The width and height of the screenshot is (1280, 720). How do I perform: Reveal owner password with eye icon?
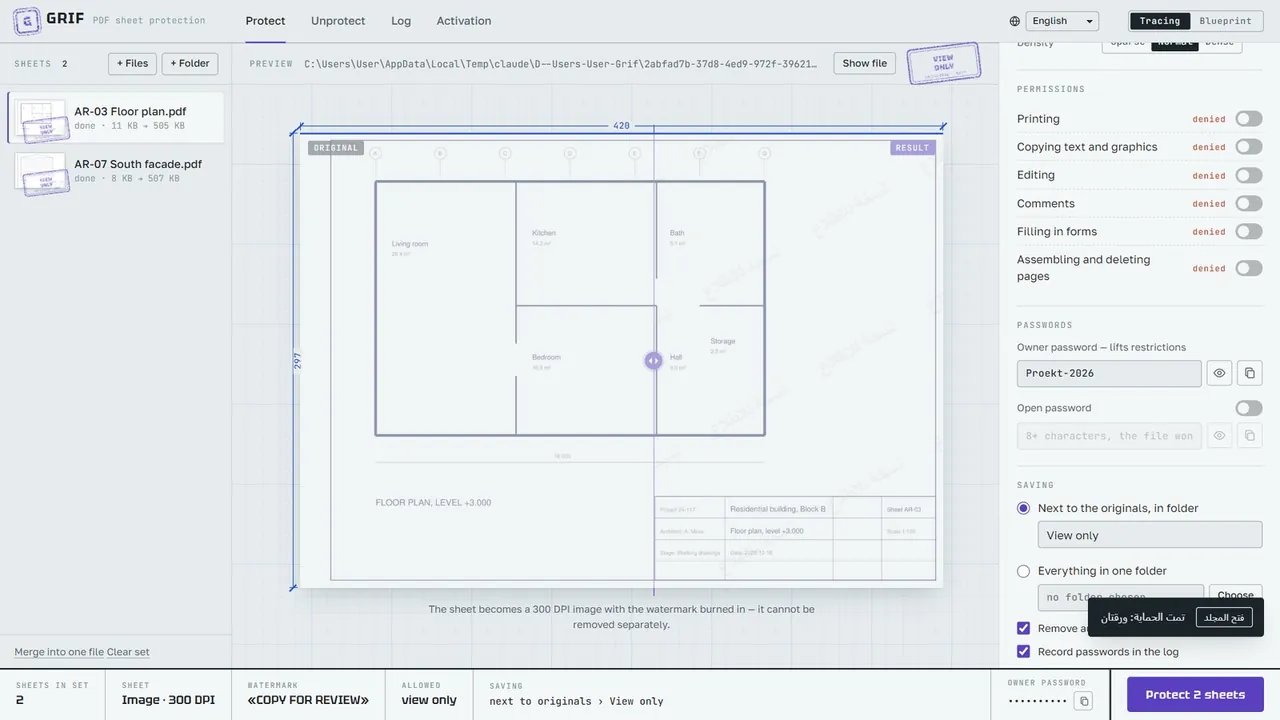point(1219,373)
